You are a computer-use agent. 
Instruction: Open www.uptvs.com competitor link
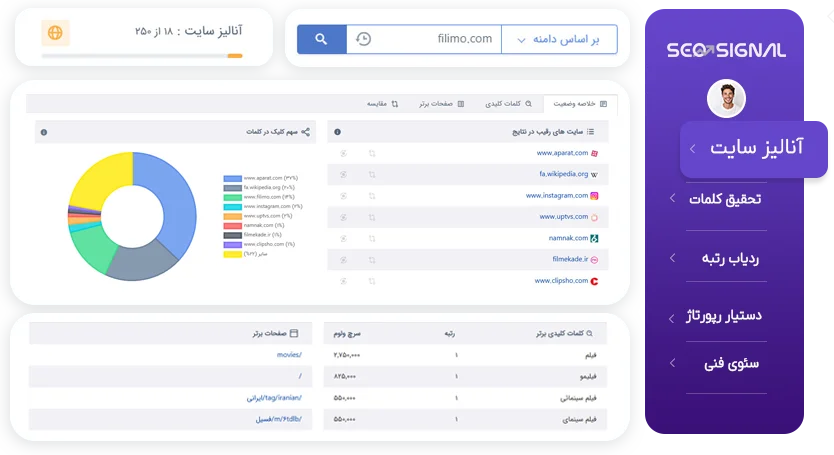[x=564, y=217]
